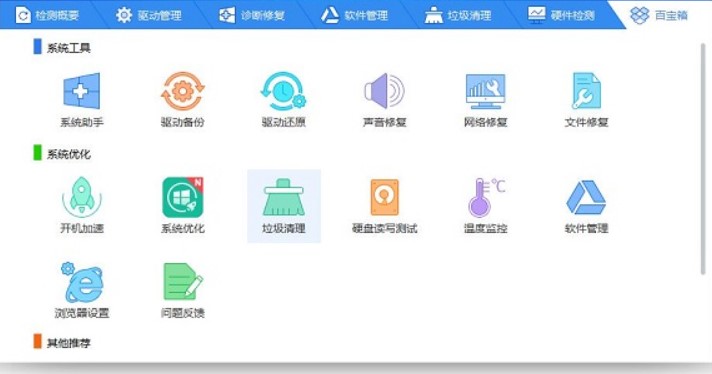Open the 系统助手 tool icon
Image resolution: width=712 pixels, height=374 pixels.
tap(81, 91)
